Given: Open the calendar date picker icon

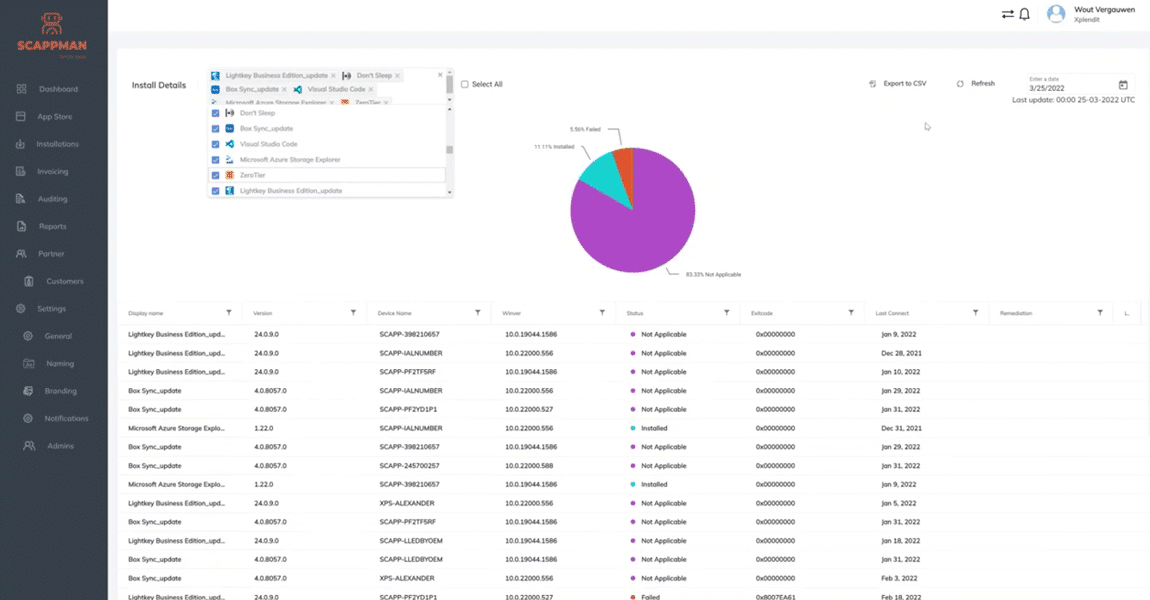Looking at the screenshot, I should click(x=1123, y=85).
